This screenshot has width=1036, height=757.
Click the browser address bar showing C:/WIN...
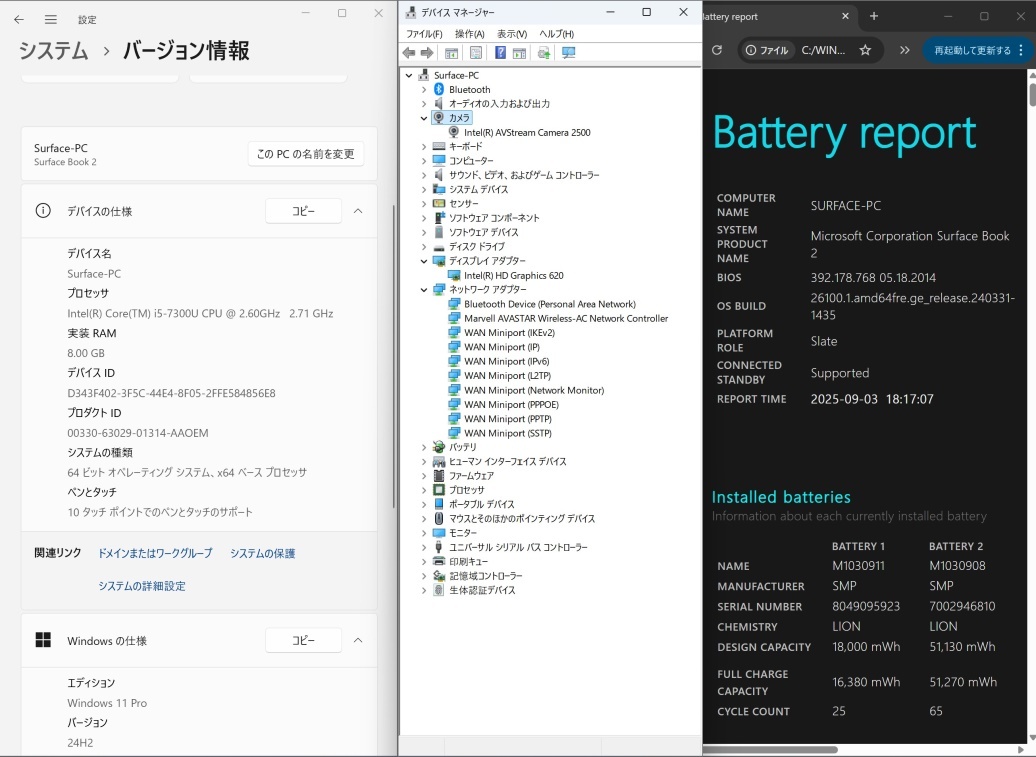coord(823,50)
